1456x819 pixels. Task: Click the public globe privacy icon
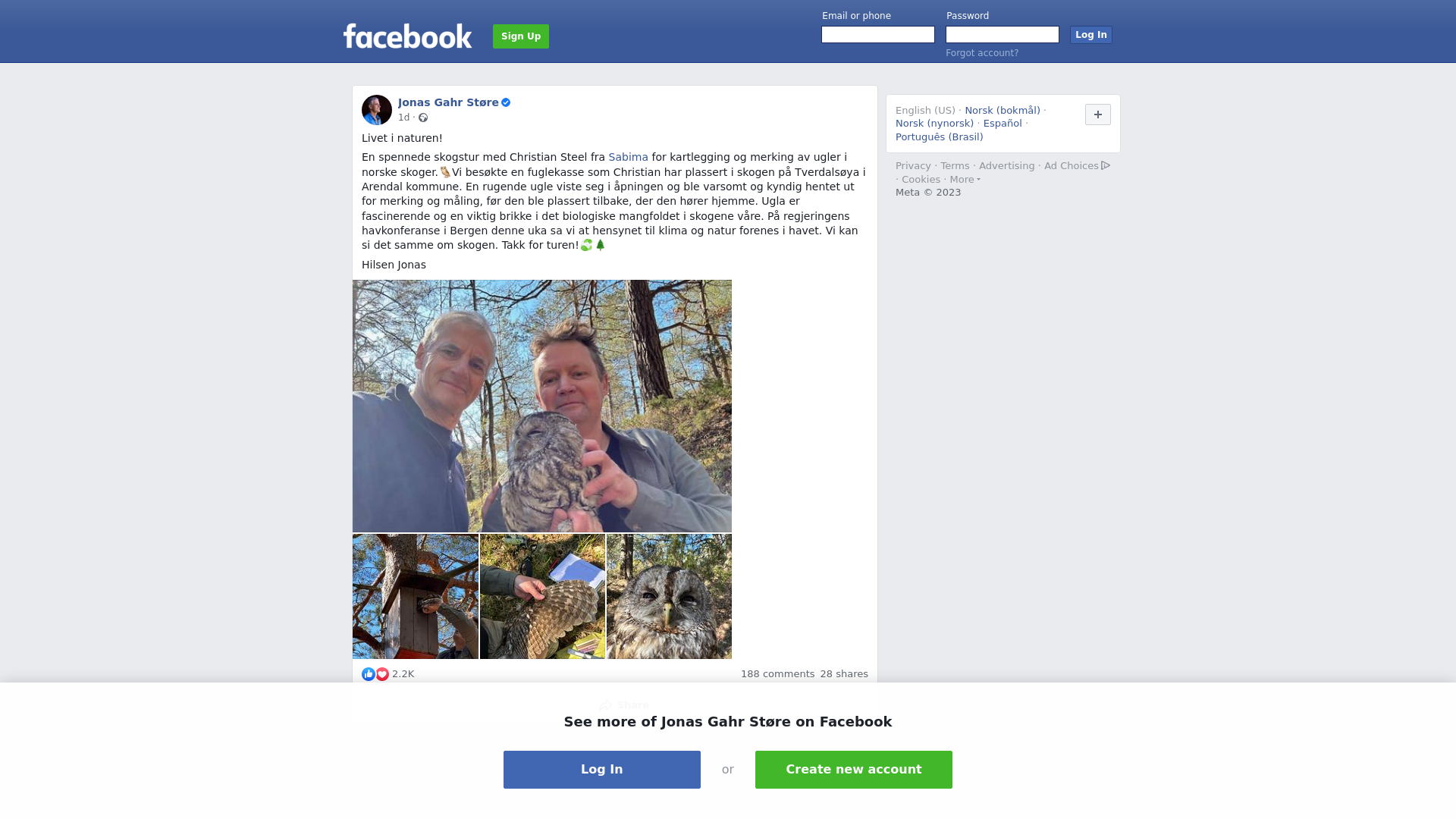click(x=423, y=118)
